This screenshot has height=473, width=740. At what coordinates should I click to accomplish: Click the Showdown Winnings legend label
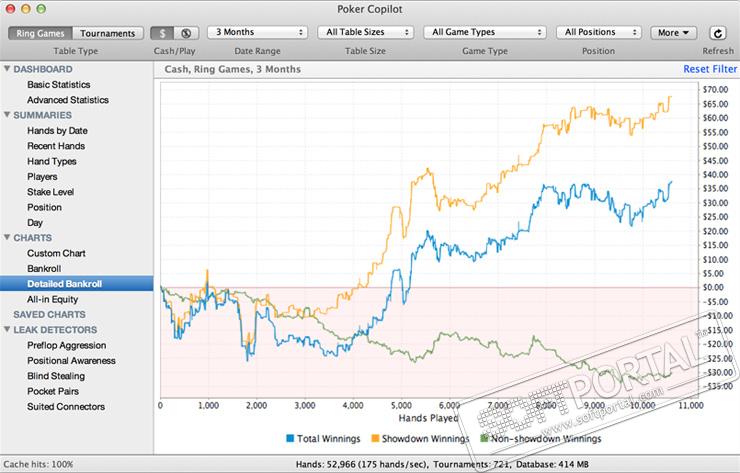pos(425,439)
